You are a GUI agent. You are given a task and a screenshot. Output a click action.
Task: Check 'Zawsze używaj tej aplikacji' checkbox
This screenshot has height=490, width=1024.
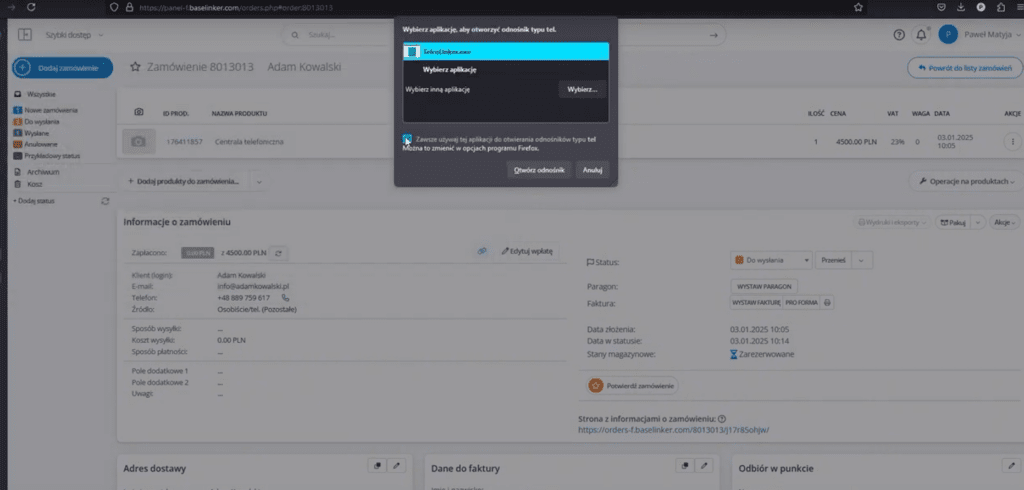click(x=407, y=140)
